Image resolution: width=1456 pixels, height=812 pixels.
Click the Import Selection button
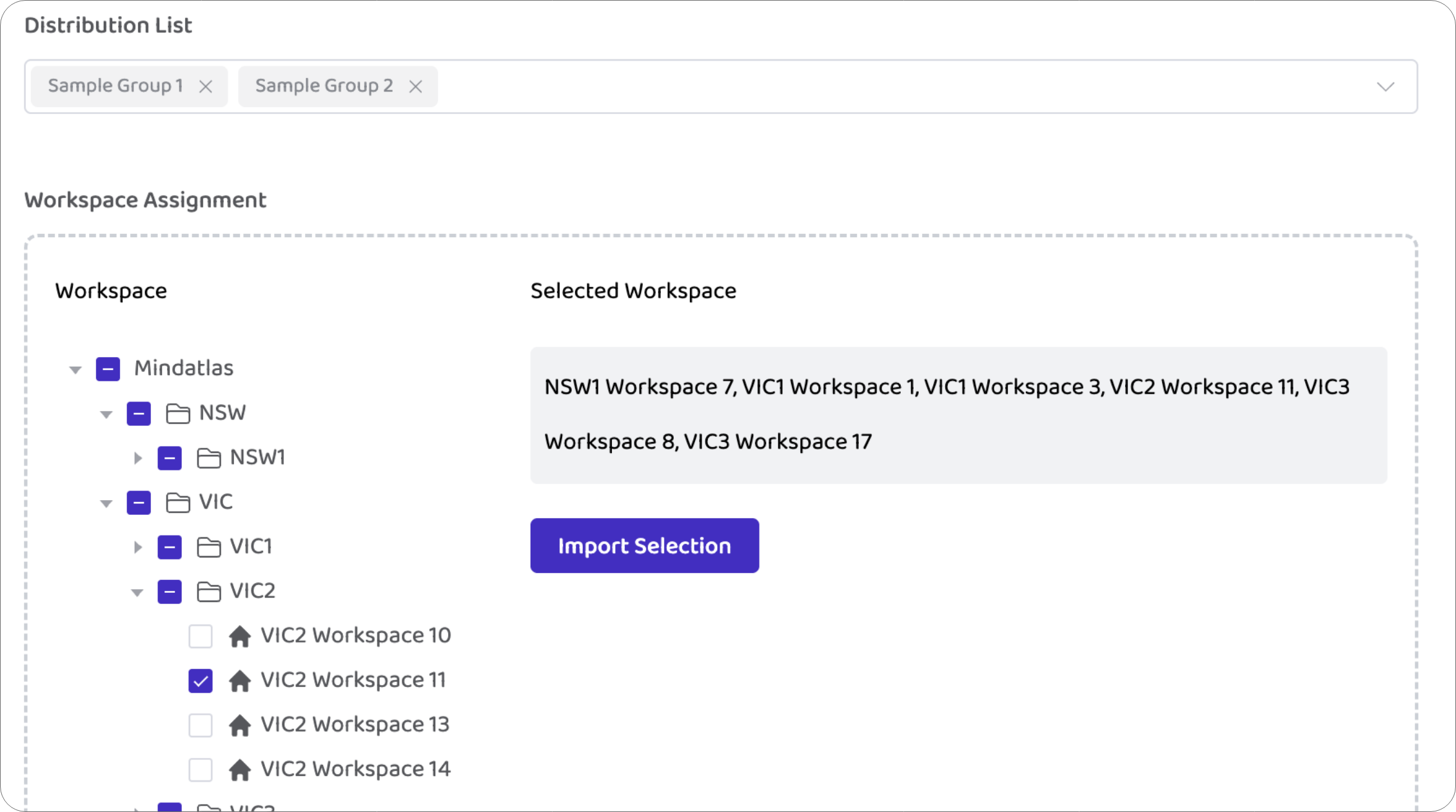click(644, 545)
